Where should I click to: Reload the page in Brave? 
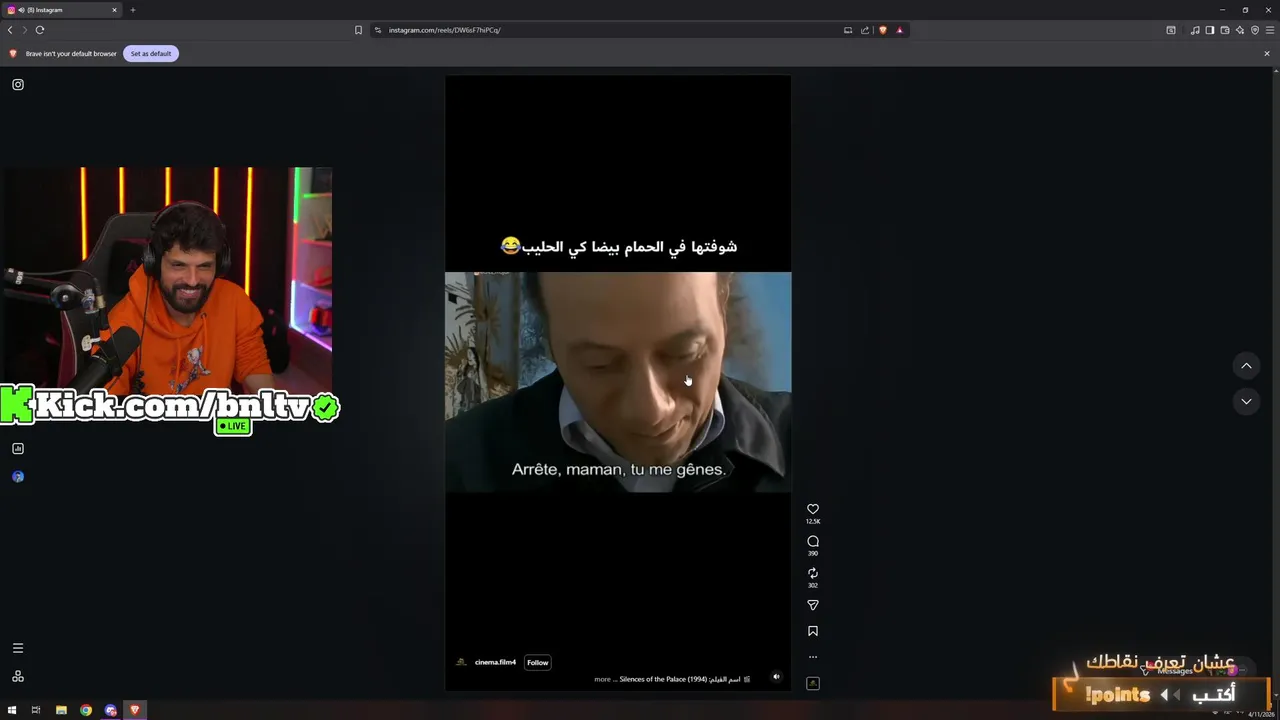[x=40, y=30]
